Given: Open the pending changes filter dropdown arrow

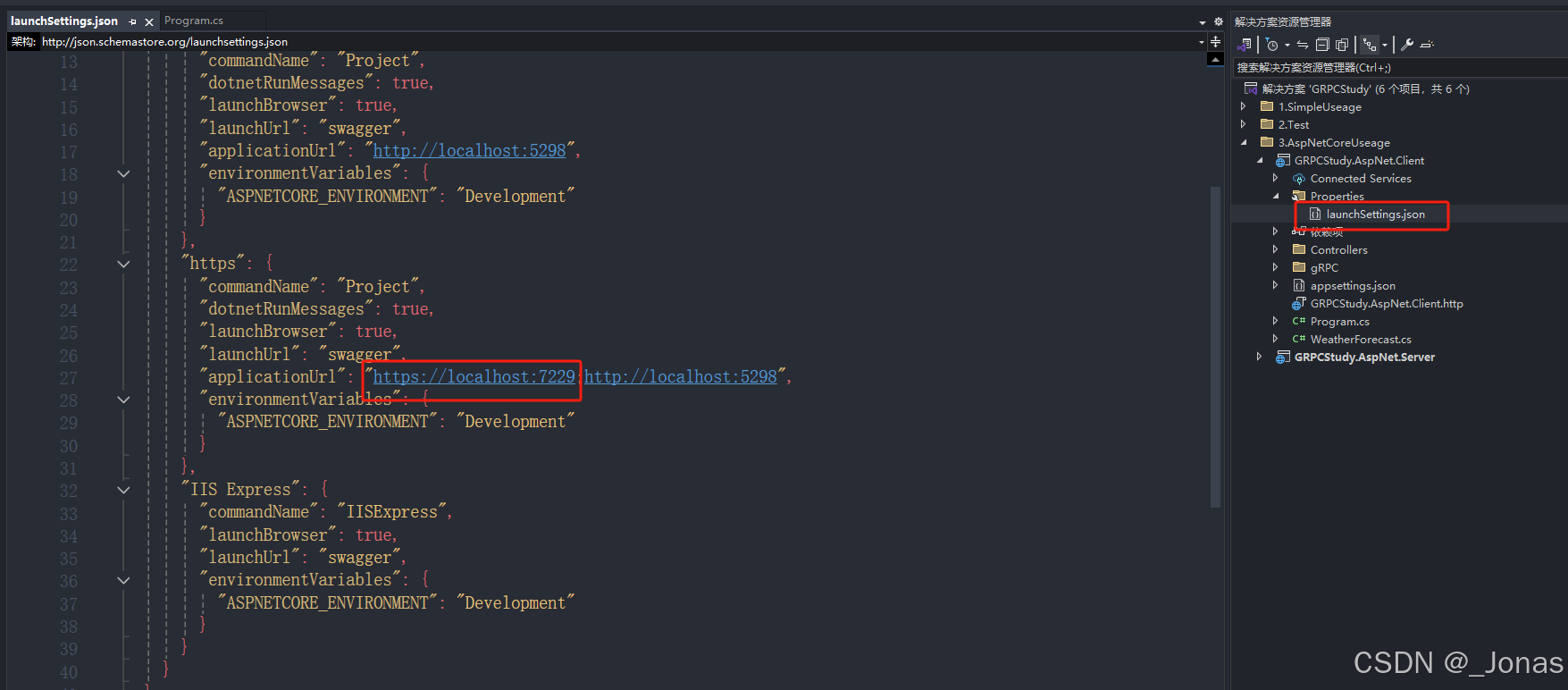Looking at the screenshot, I should point(1287,45).
